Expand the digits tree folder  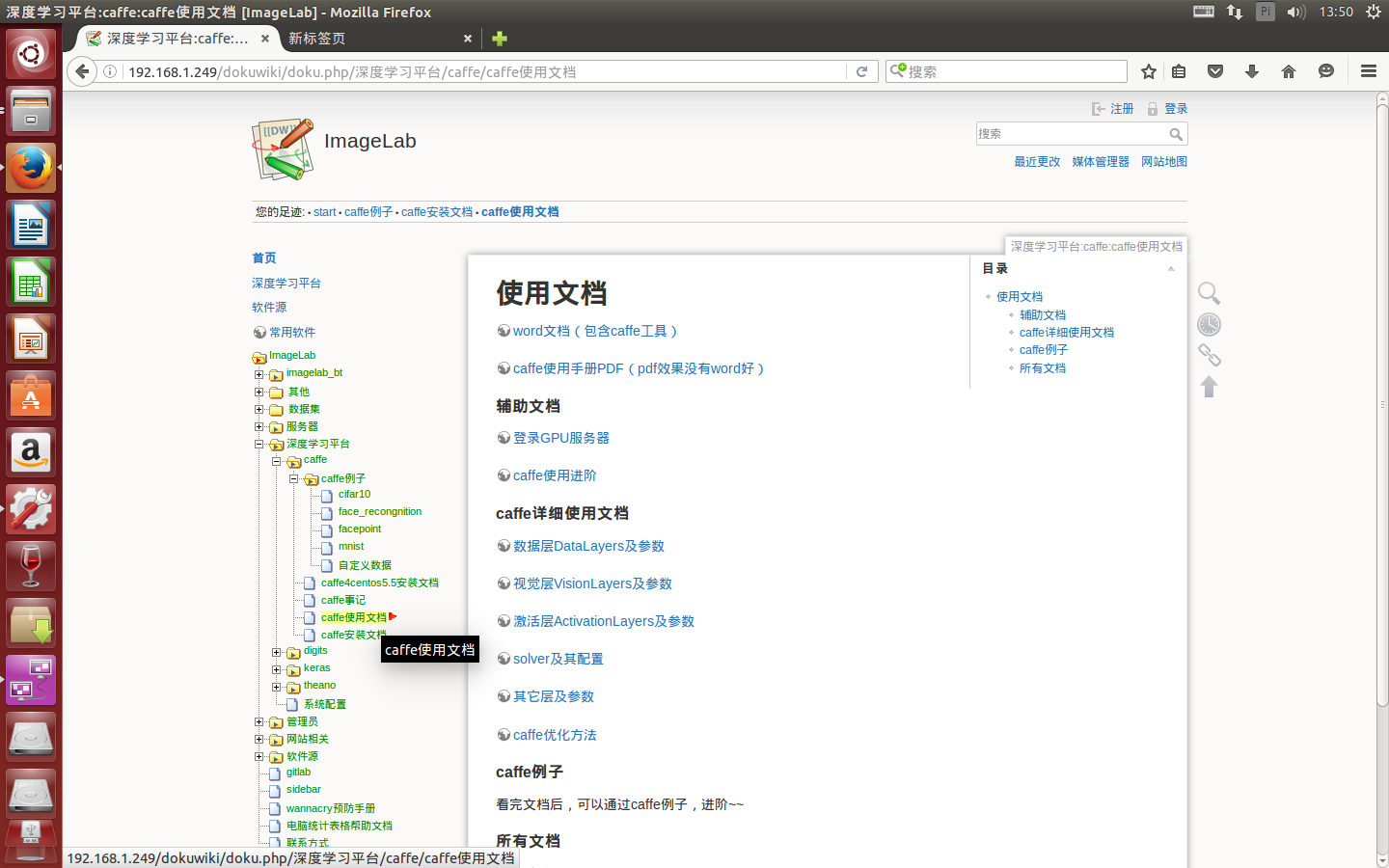pos(276,652)
